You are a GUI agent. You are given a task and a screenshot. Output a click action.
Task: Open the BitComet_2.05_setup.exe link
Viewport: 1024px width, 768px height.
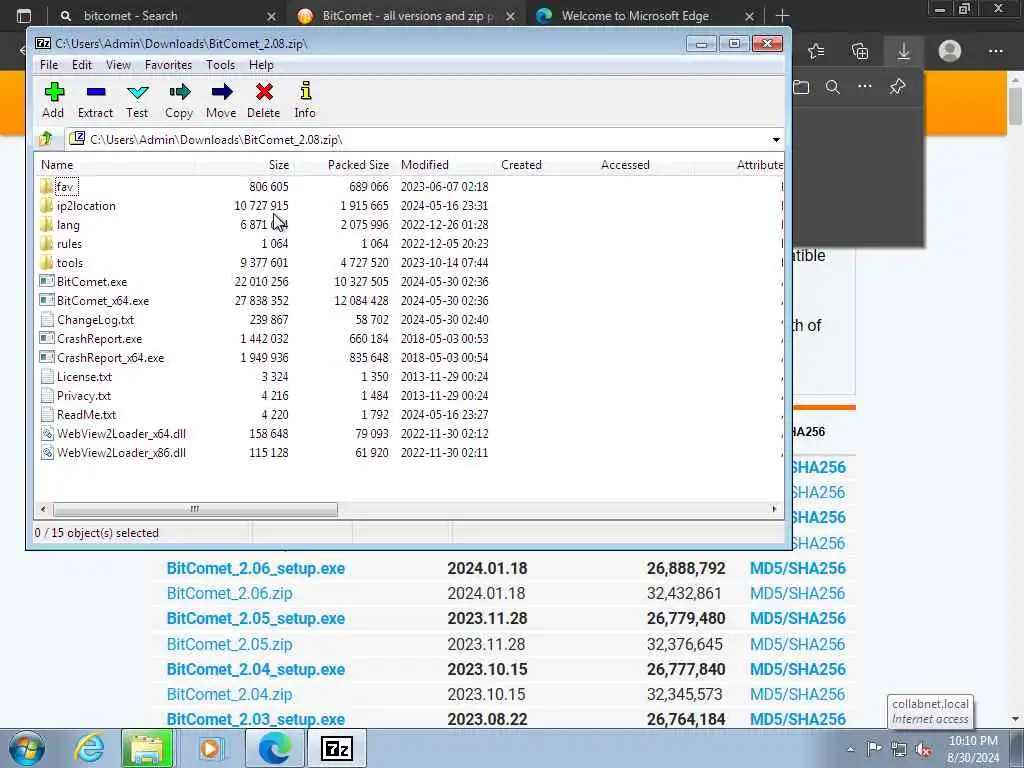pos(255,618)
